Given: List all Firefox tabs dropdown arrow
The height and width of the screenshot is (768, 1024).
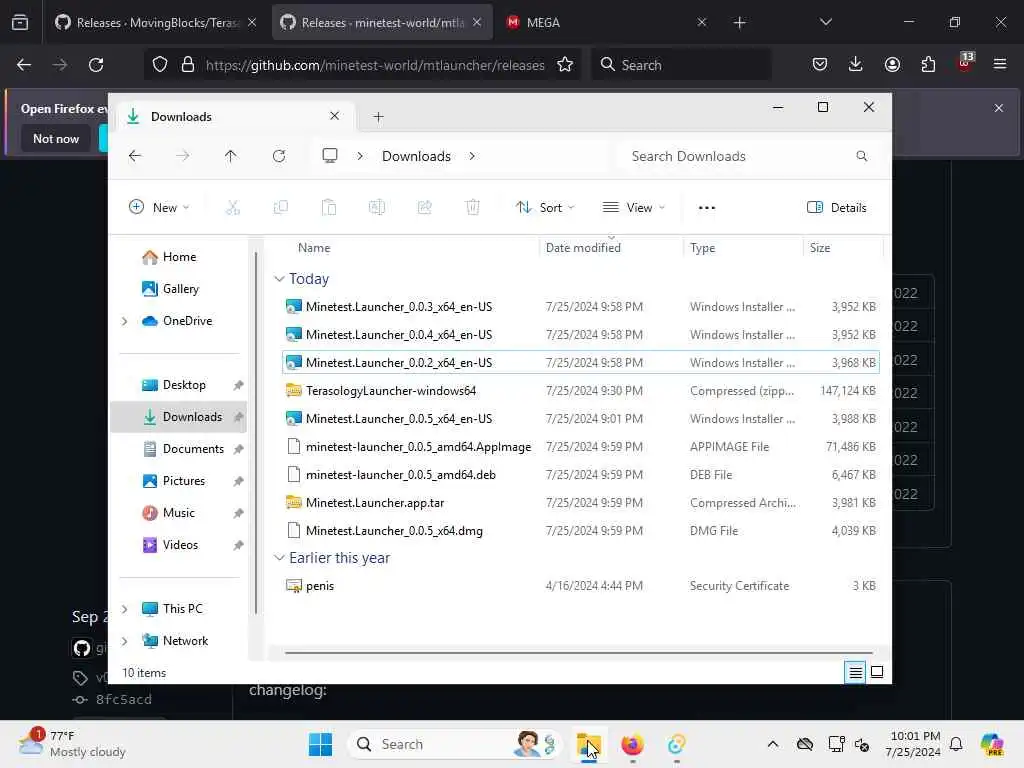Looking at the screenshot, I should coord(825,22).
